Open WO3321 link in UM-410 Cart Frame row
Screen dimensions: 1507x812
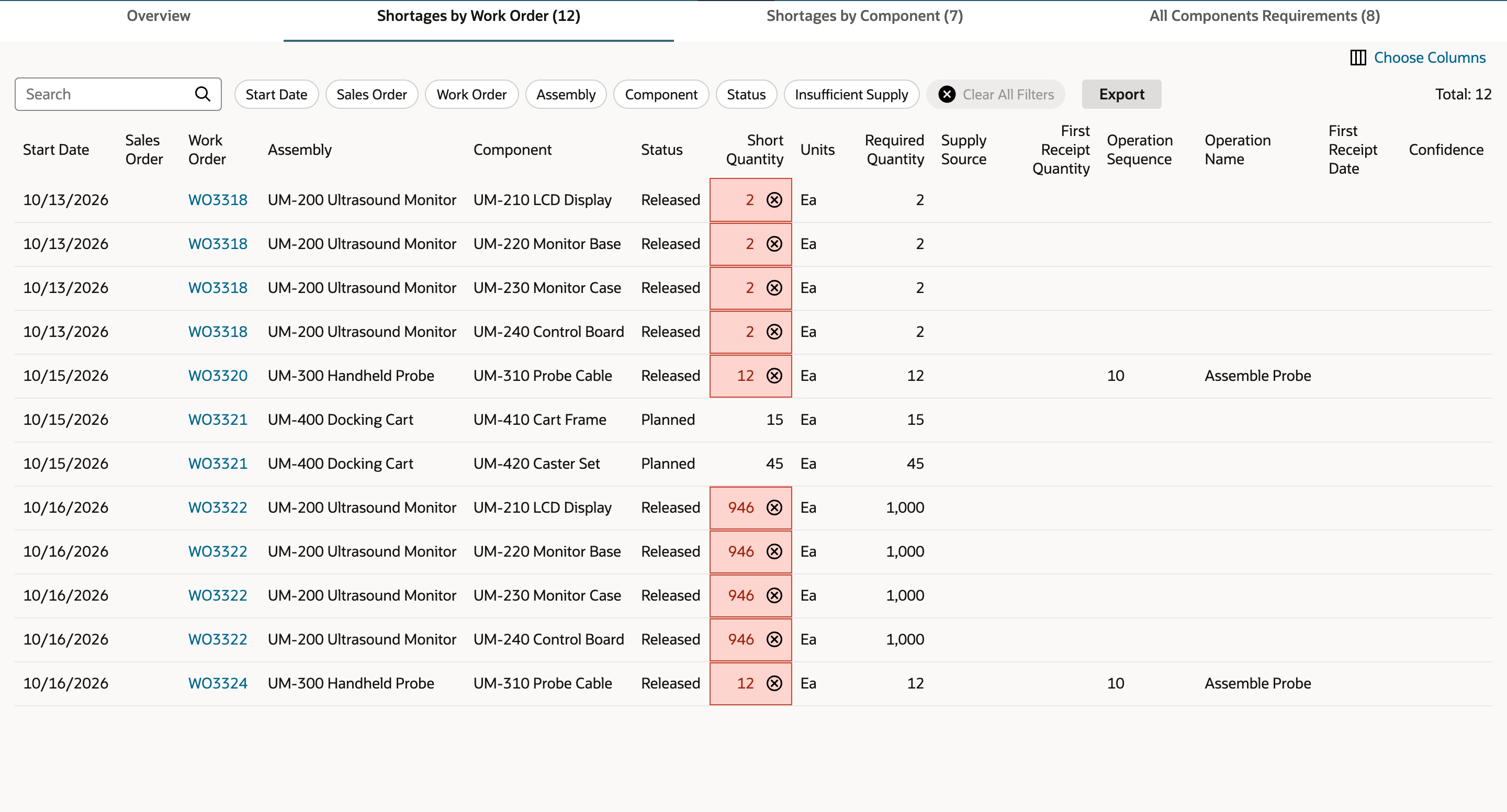pos(218,420)
